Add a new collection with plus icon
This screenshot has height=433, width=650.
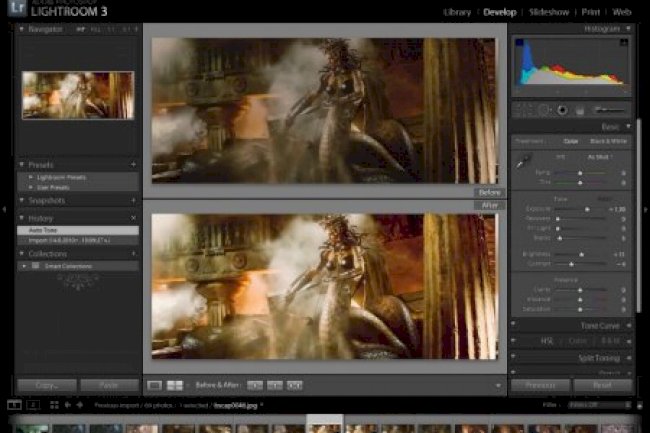pyautogui.click(x=133, y=254)
